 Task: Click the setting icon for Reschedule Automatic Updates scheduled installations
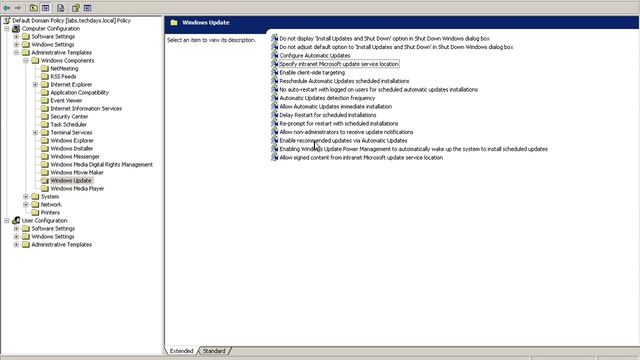(x=274, y=81)
